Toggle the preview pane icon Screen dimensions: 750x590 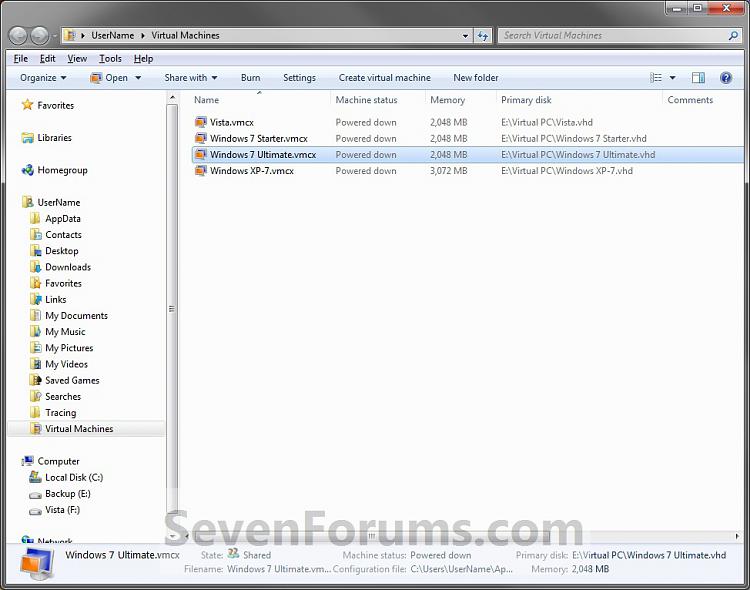[x=698, y=78]
